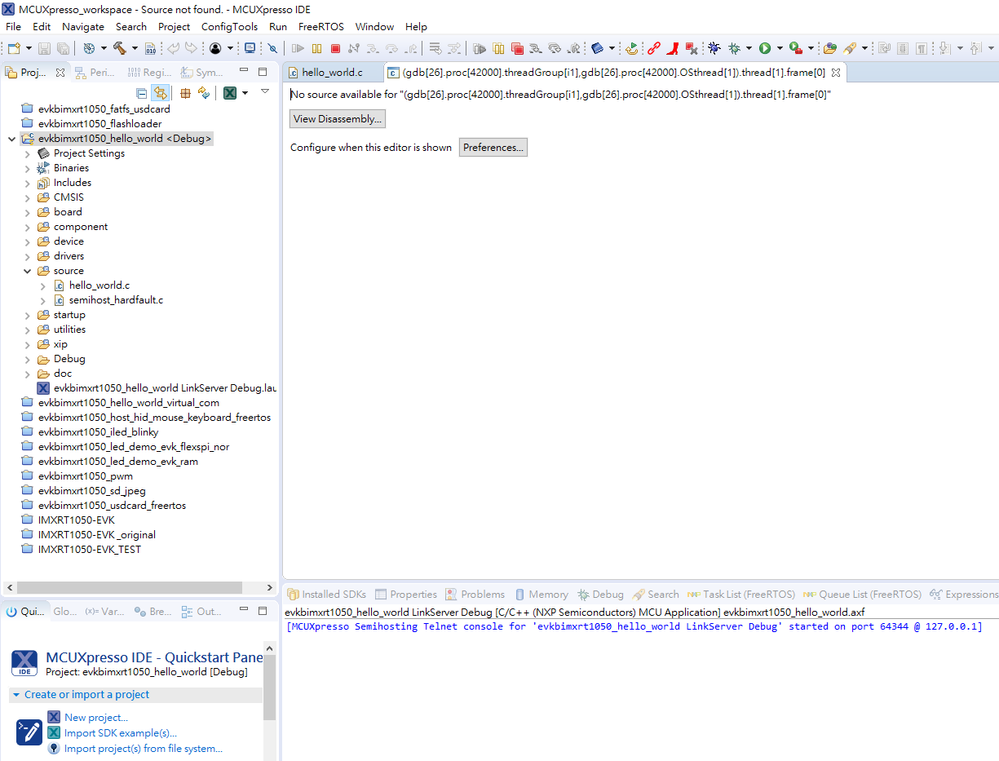Open the File menu
The height and width of the screenshot is (761, 999).
tap(13, 27)
